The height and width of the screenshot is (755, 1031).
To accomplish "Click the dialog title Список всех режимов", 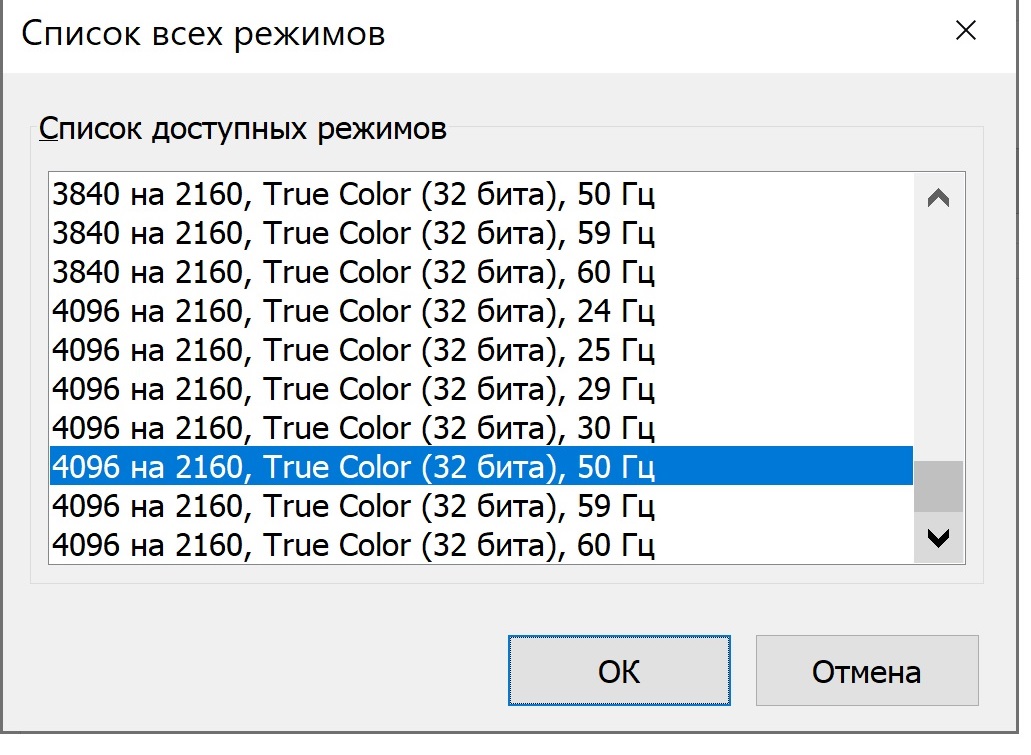I will tap(203, 33).
